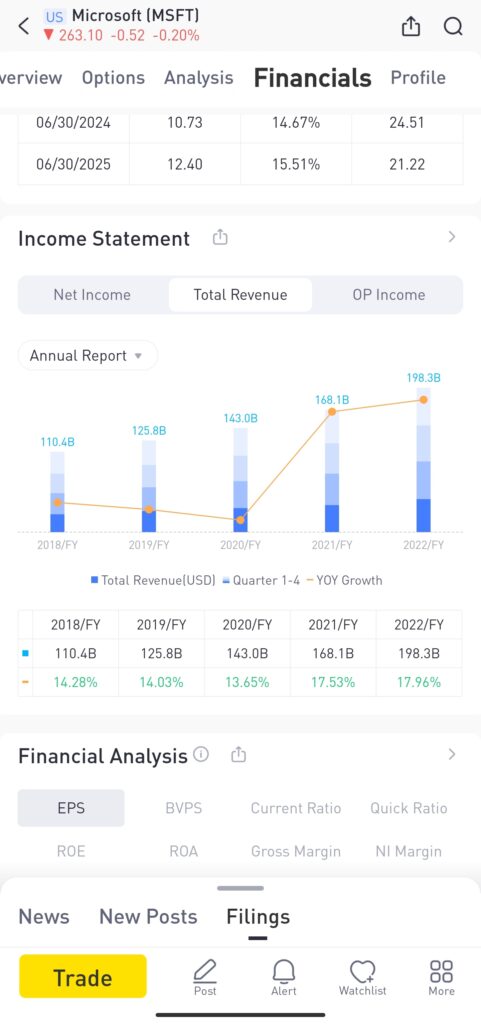Pull up the bottom sheet handle
The image size is (481, 1024).
click(240, 888)
